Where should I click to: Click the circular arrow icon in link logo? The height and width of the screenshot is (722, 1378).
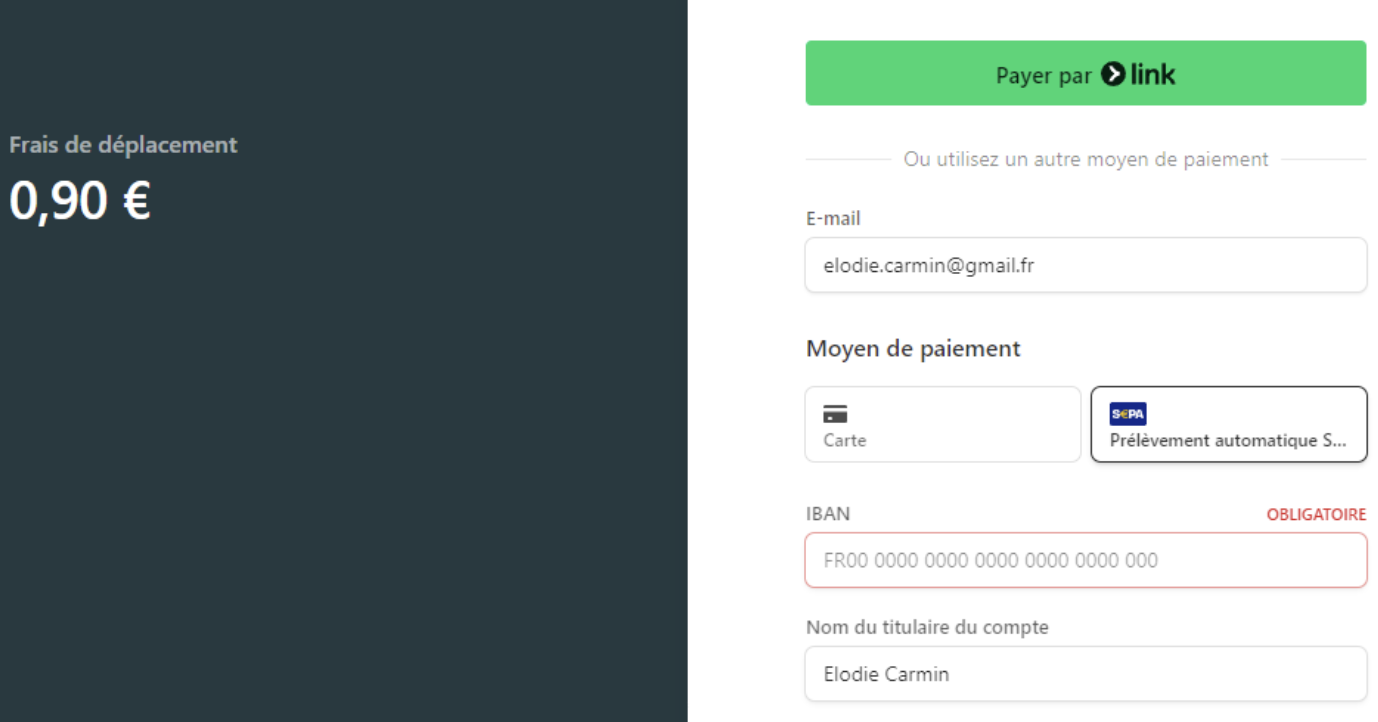point(1113,74)
